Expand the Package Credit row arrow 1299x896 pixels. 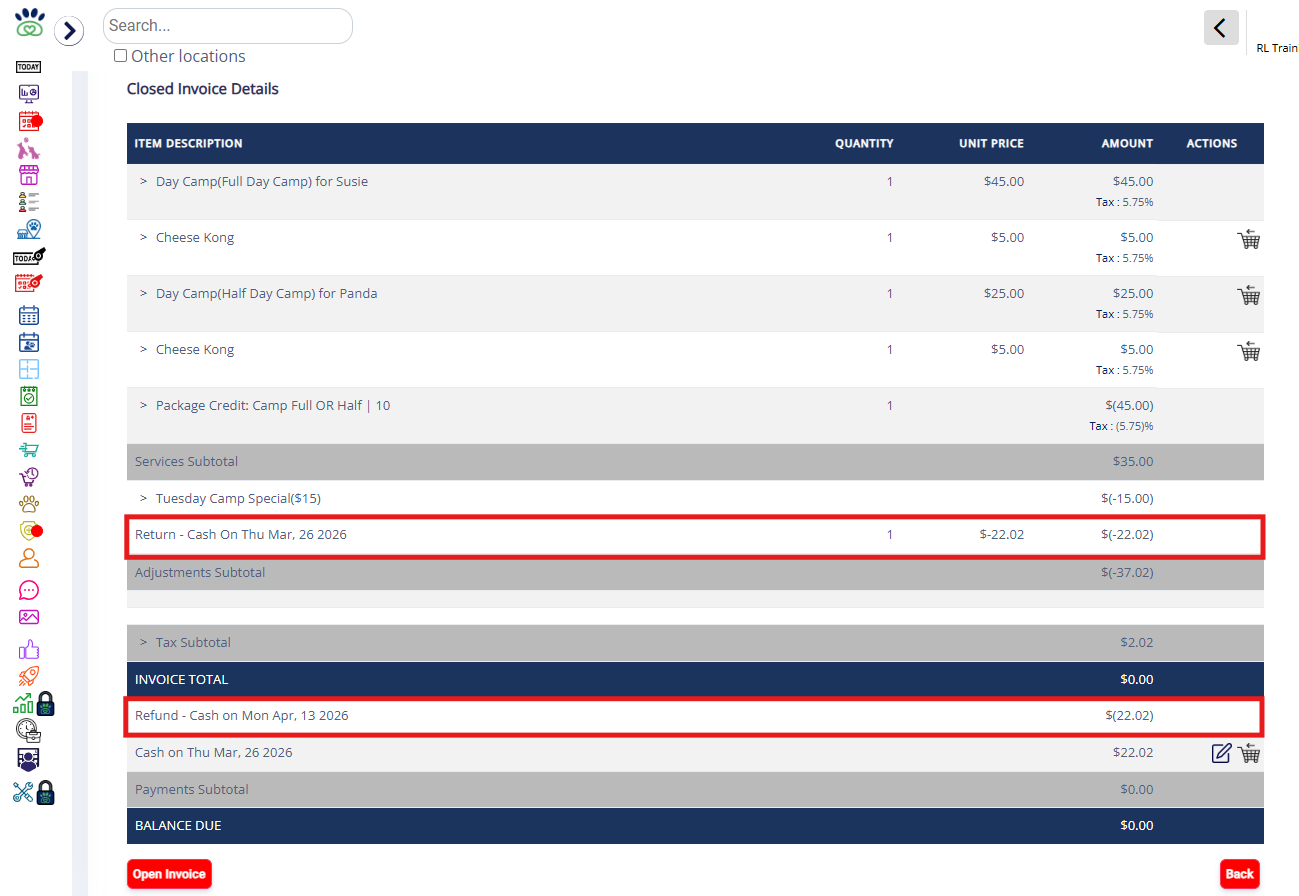click(143, 406)
